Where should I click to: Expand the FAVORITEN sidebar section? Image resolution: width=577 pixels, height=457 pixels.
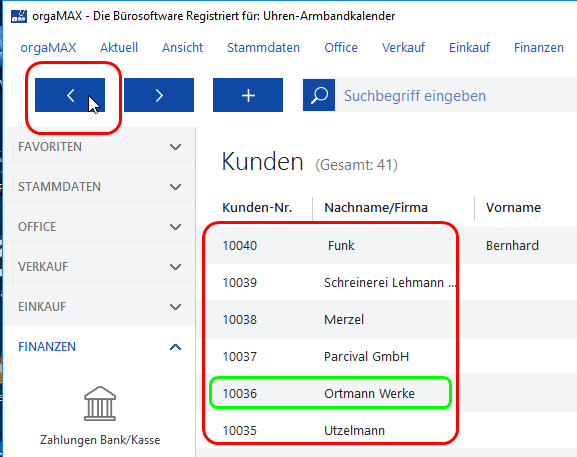(99, 147)
